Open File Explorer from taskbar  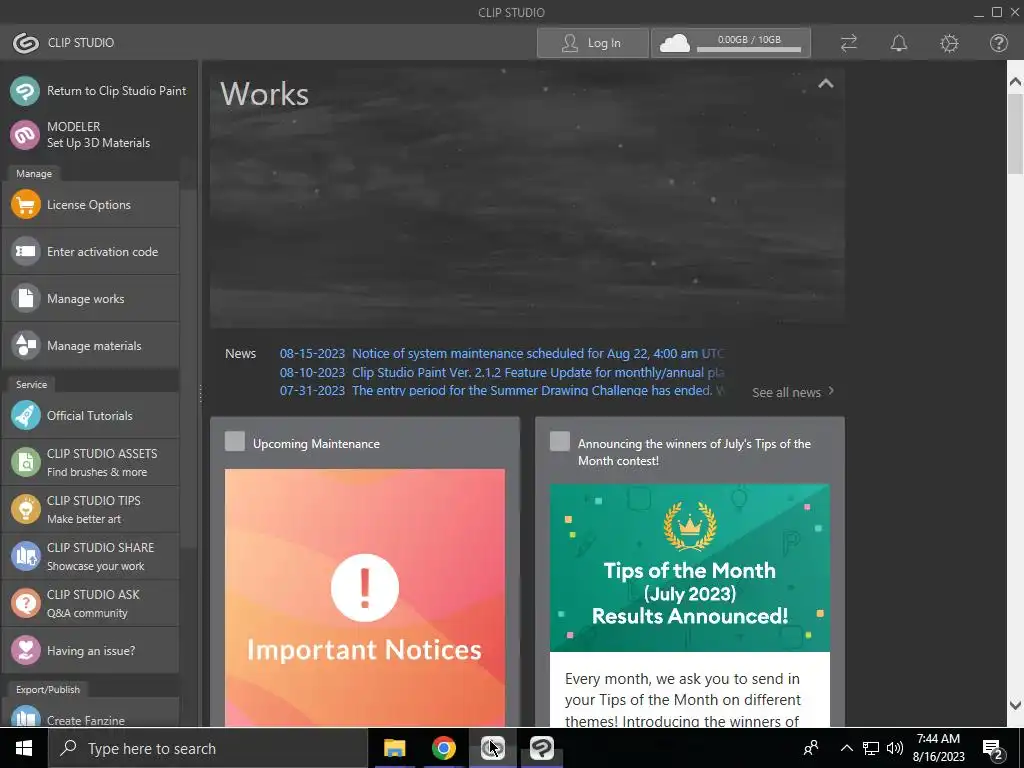(394, 748)
